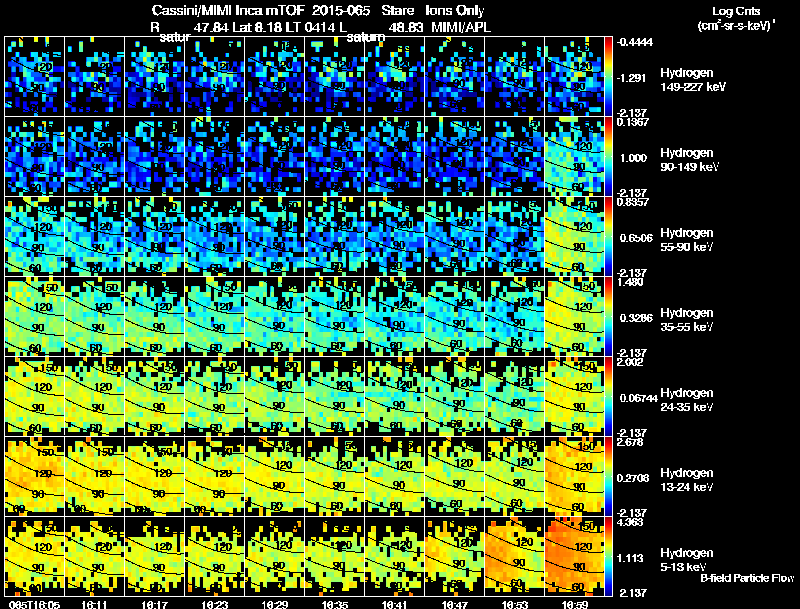Select the "Hydrogen 149-227 keV" row label

click(x=693, y=80)
